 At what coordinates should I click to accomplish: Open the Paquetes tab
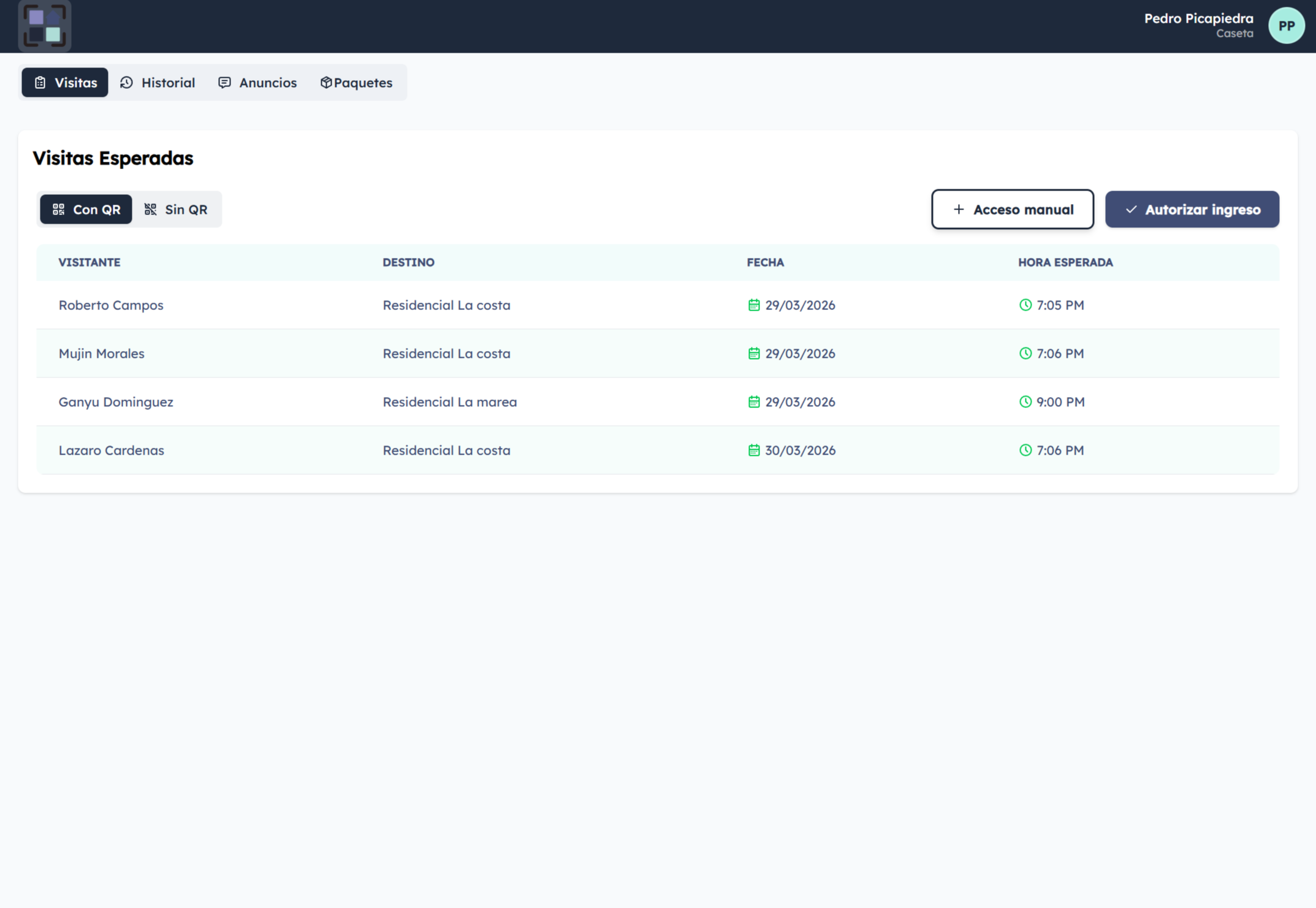[356, 83]
